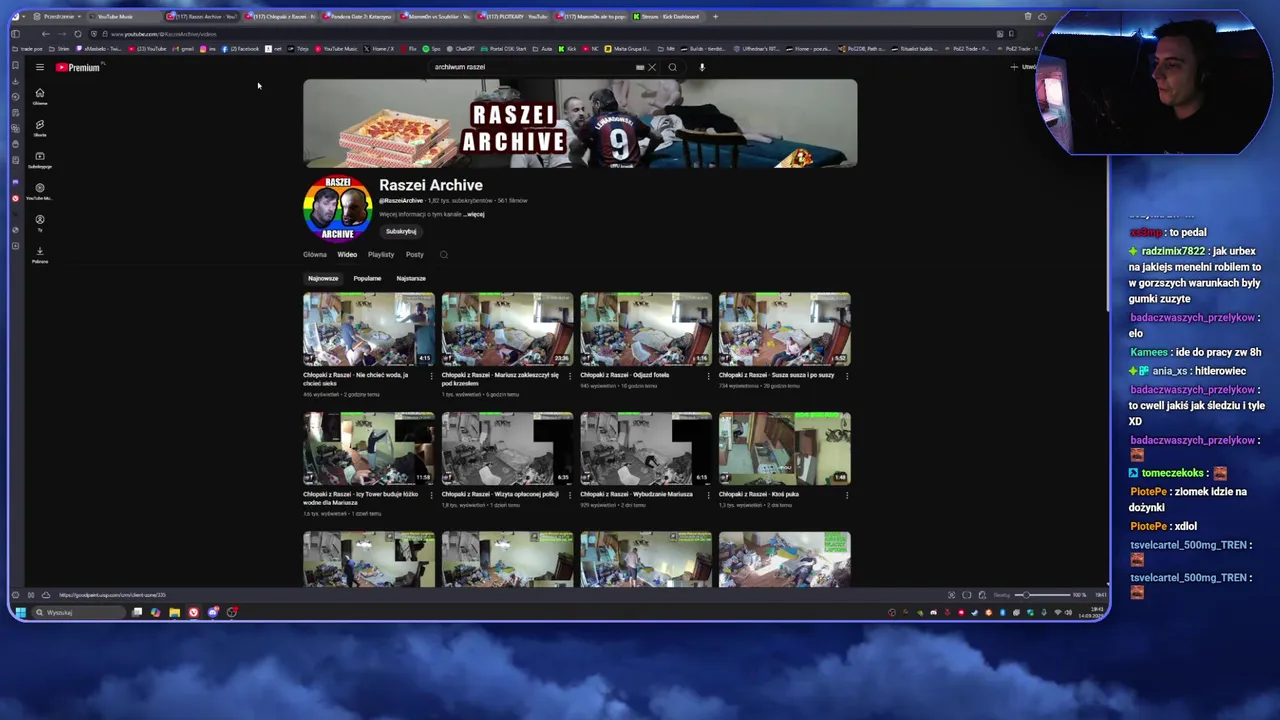The width and height of the screenshot is (1280, 720).
Task: Adjust the browser zoom slider
Action: [x=1040, y=595]
